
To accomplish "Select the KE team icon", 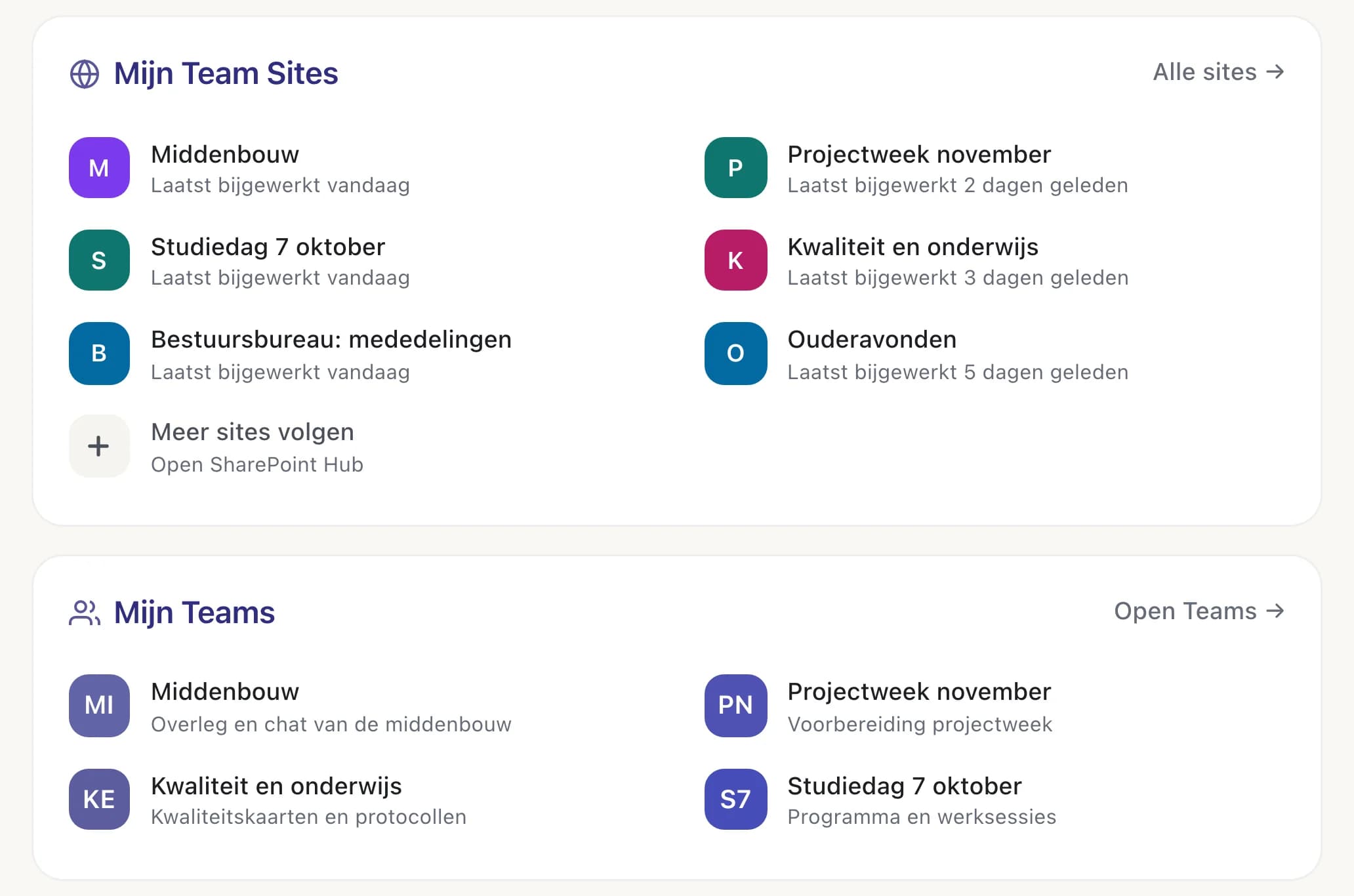I will (99, 799).
